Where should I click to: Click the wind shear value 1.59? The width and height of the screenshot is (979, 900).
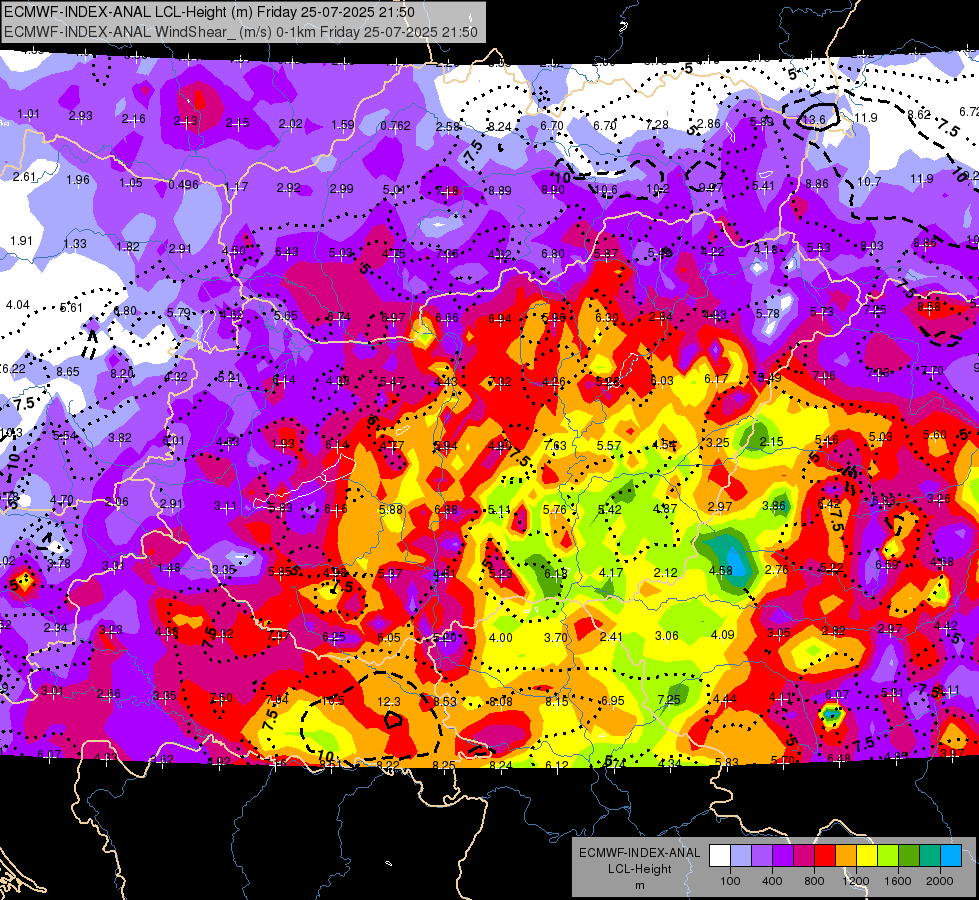click(343, 124)
